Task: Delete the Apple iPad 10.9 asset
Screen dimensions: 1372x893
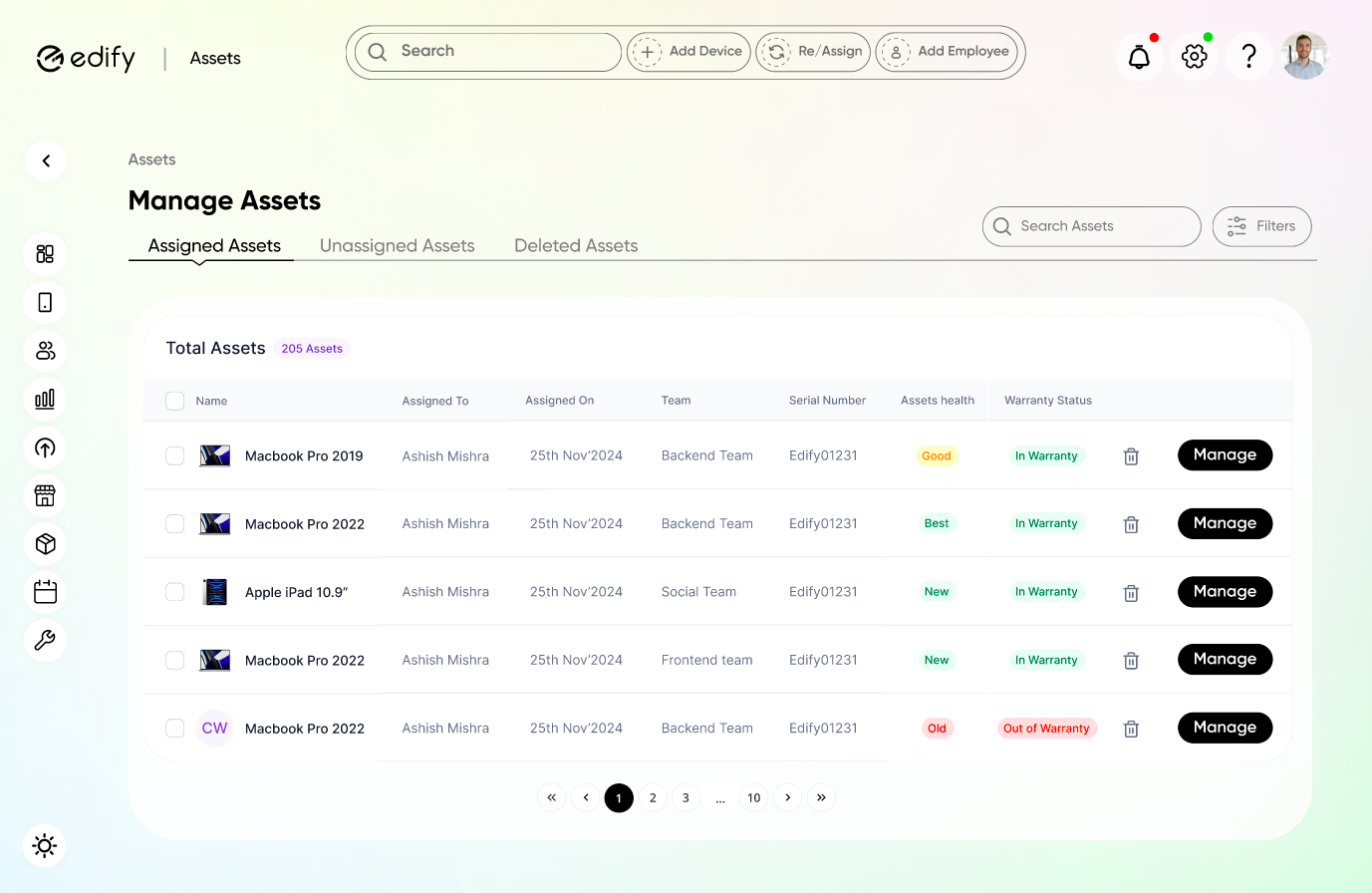Action: (1131, 592)
